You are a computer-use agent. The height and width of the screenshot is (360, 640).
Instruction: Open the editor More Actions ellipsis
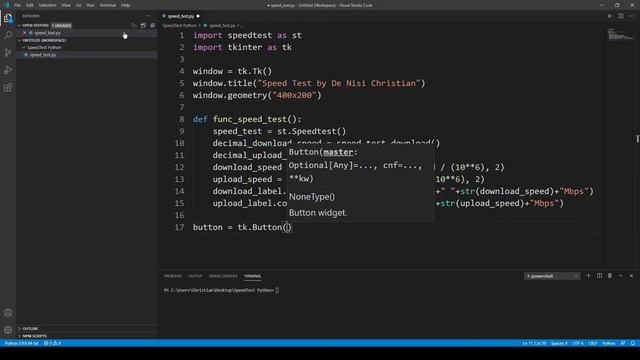point(631,16)
